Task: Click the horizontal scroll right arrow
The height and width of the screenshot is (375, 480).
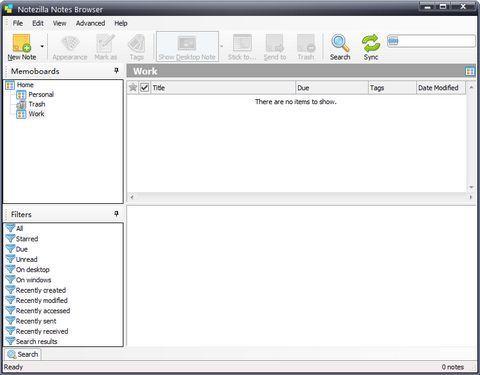Action: click(470, 197)
